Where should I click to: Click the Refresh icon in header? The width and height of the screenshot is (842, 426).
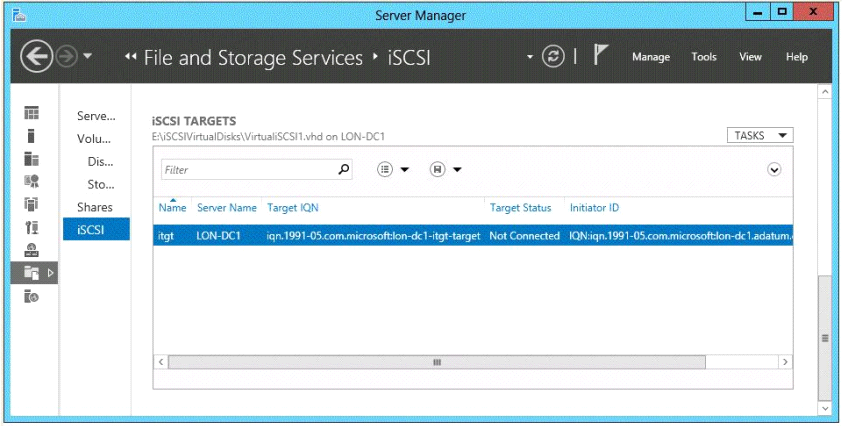[x=553, y=57]
